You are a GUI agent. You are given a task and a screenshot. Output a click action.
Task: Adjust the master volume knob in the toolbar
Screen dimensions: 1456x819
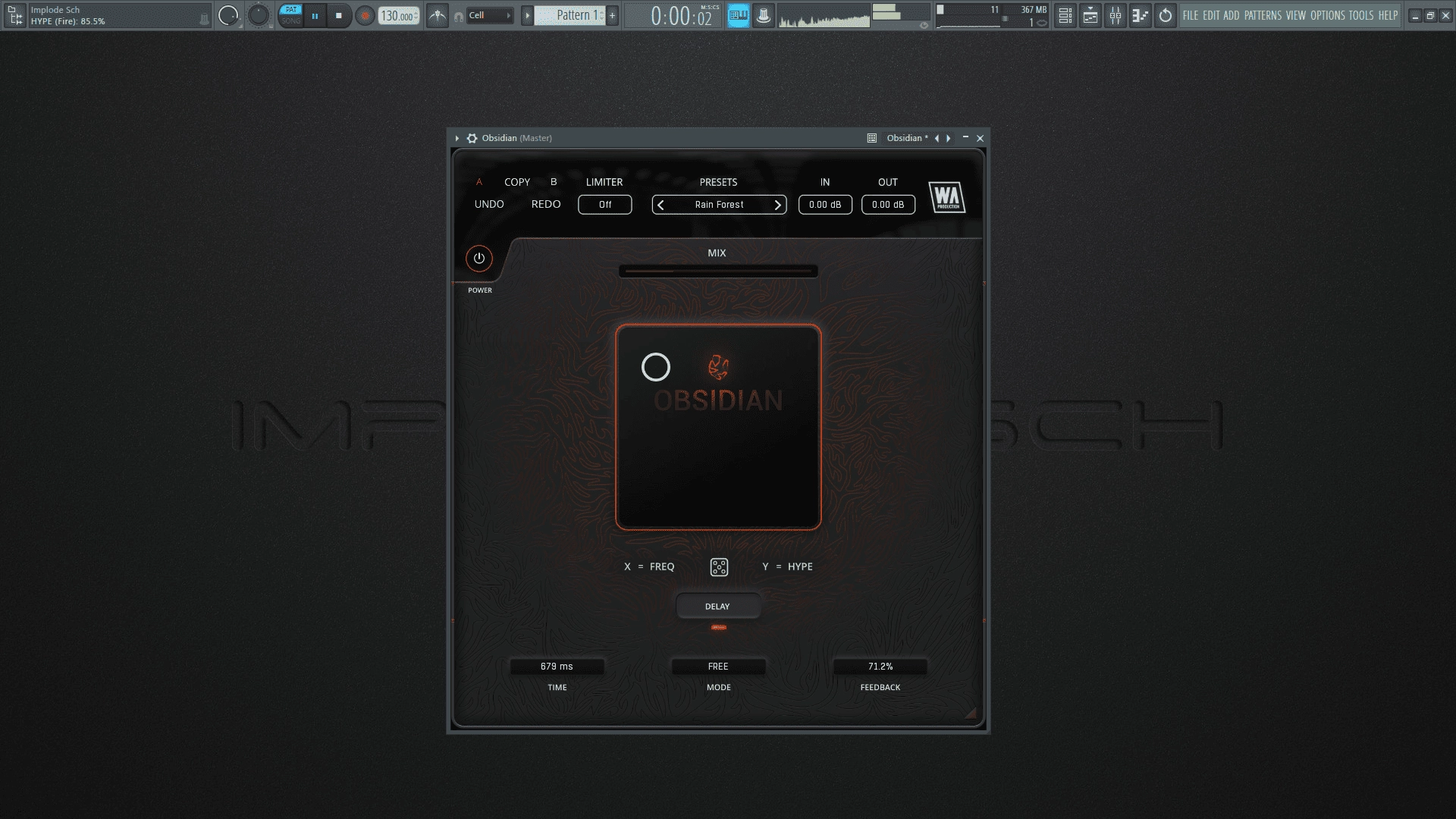pos(228,15)
